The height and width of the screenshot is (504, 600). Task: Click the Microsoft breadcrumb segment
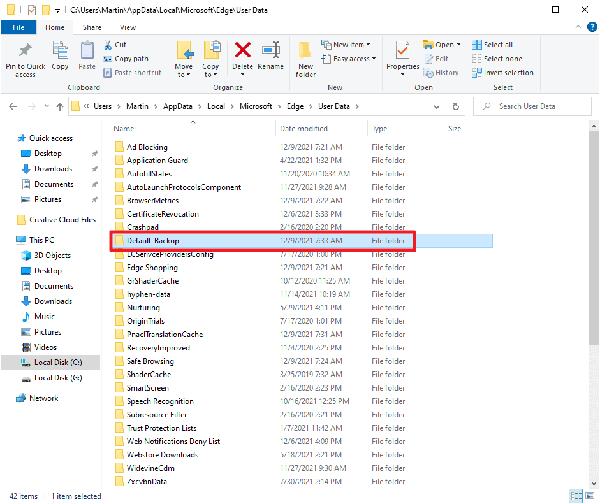click(256, 106)
